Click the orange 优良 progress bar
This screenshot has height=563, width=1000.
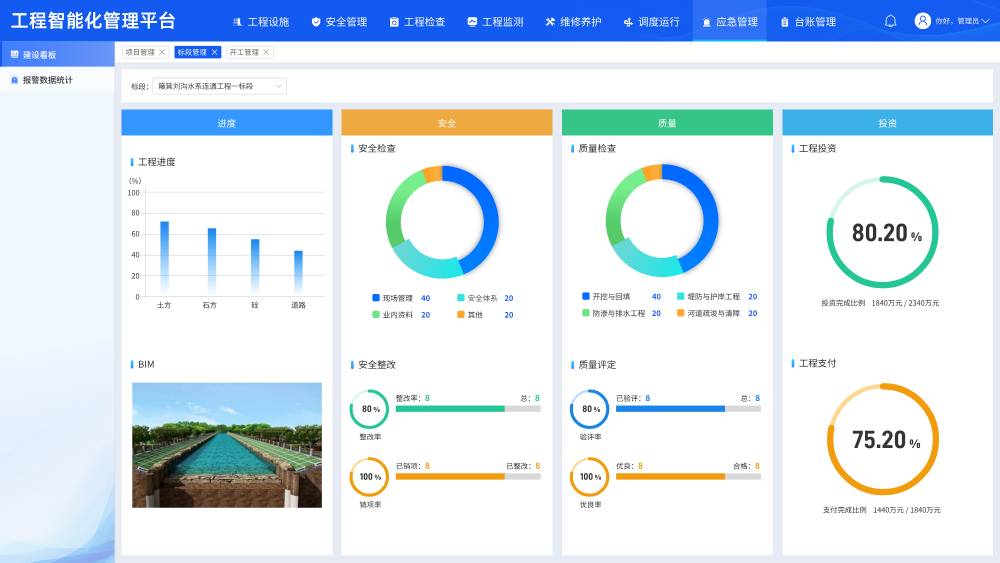(x=688, y=476)
